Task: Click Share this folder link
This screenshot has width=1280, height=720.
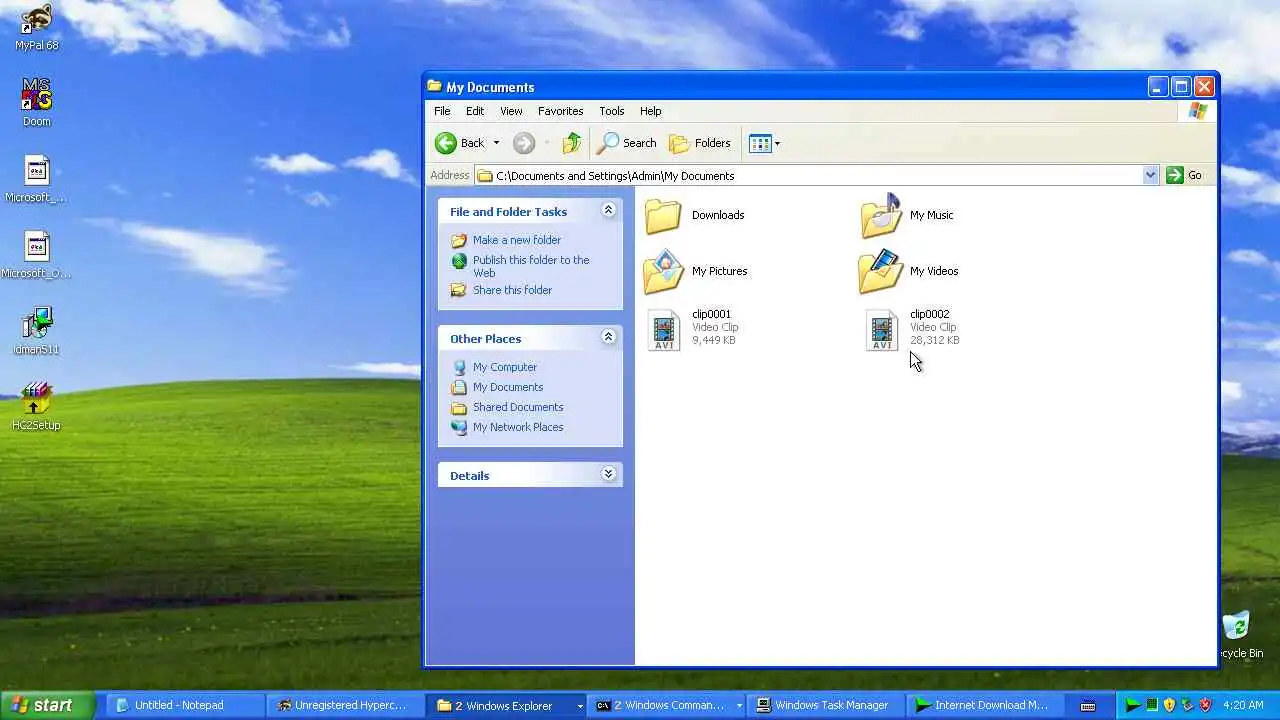Action: [512, 290]
